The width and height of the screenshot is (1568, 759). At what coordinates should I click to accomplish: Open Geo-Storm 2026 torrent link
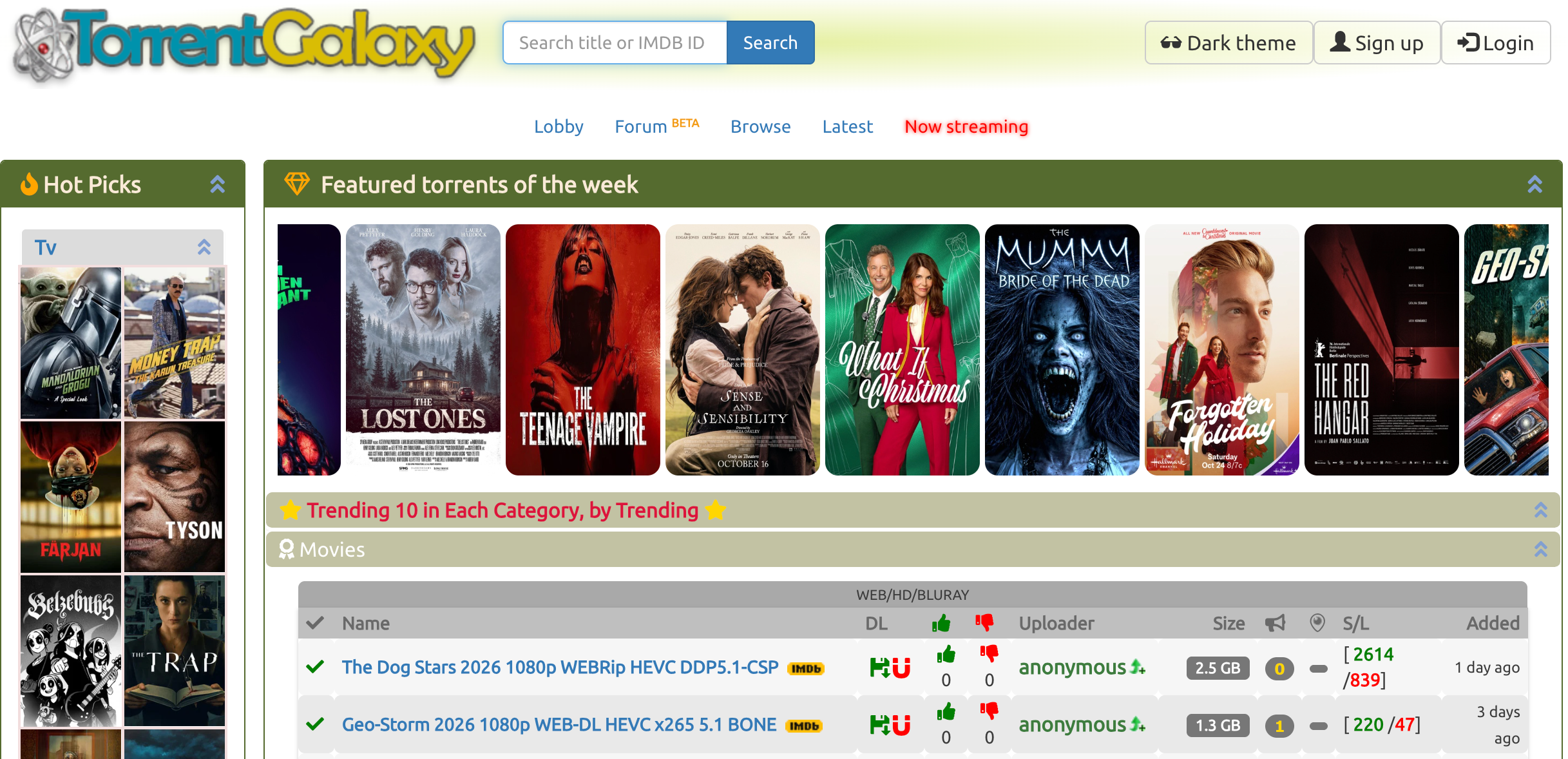point(559,725)
